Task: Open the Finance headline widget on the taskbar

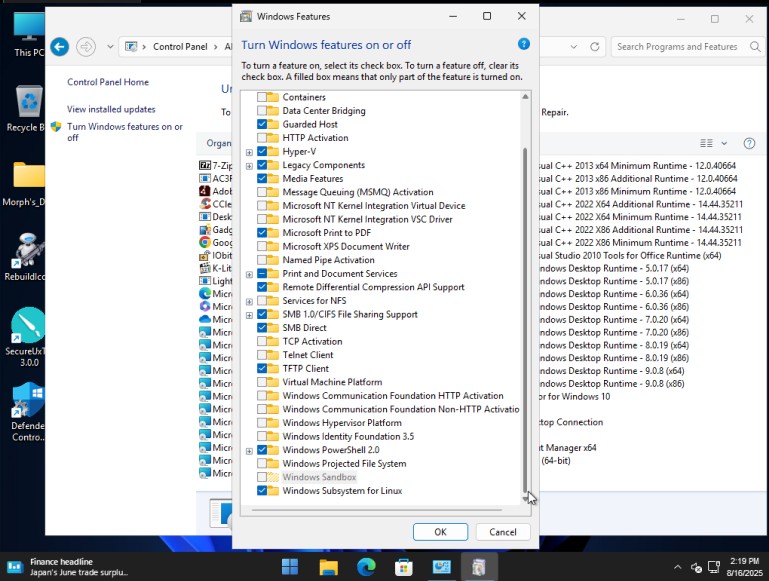Action: pyautogui.click(x=68, y=567)
